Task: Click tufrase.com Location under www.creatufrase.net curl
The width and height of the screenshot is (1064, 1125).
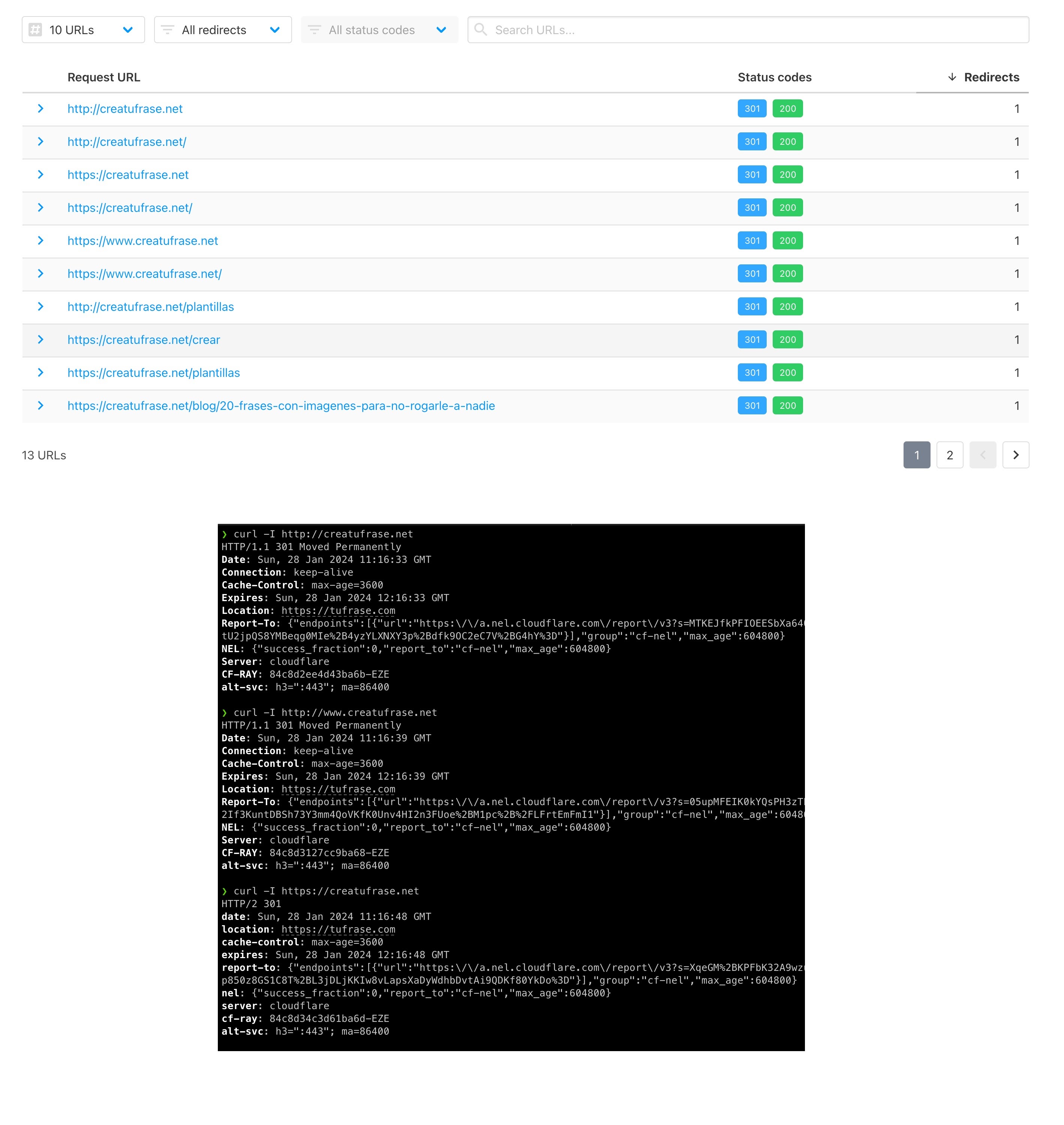Action: 339,789
